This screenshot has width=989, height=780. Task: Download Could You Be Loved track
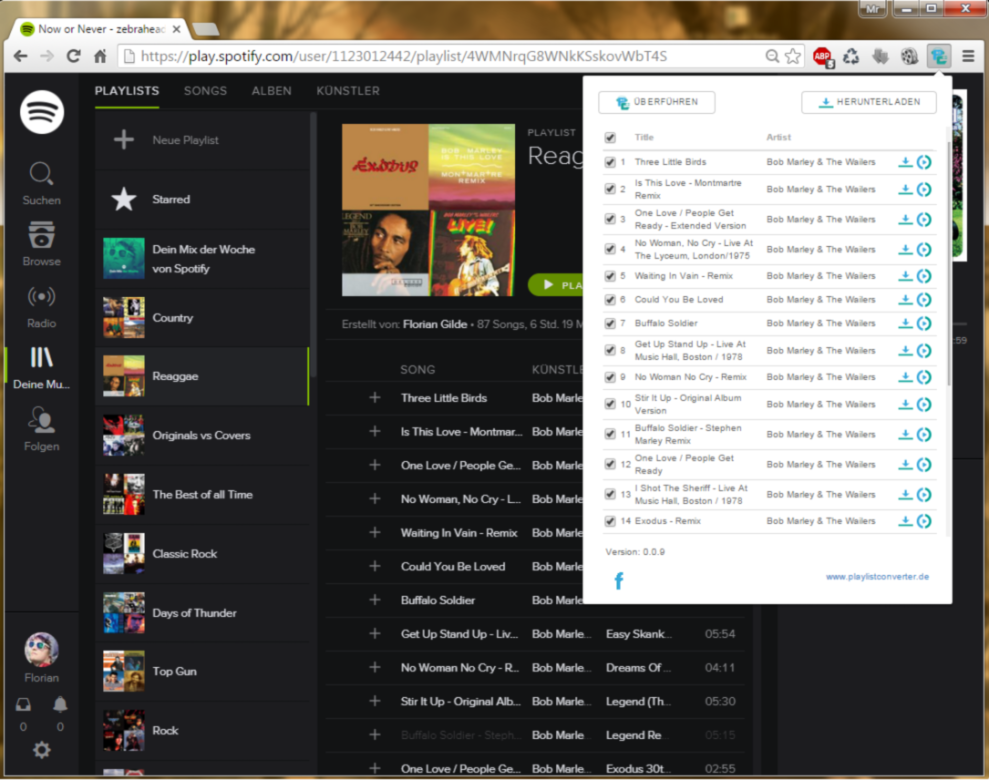pyautogui.click(x=905, y=300)
